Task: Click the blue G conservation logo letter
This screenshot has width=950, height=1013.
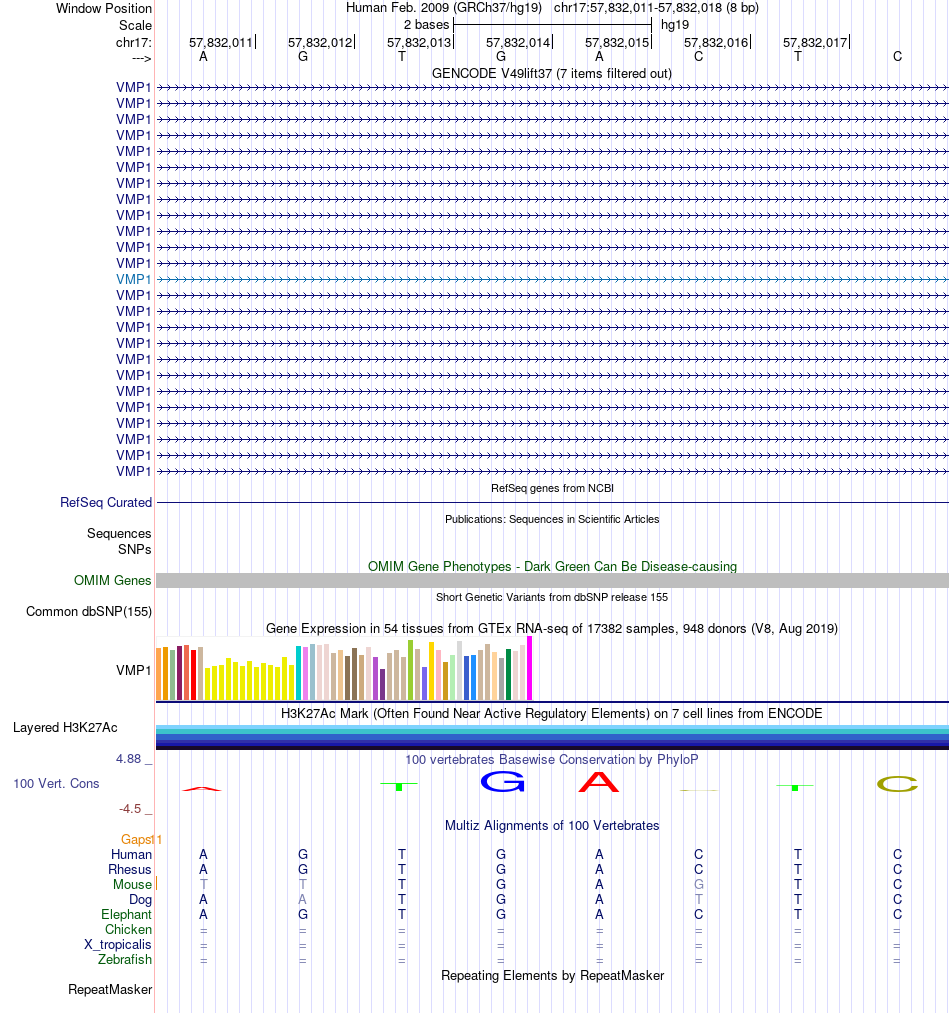Action: pos(502,782)
